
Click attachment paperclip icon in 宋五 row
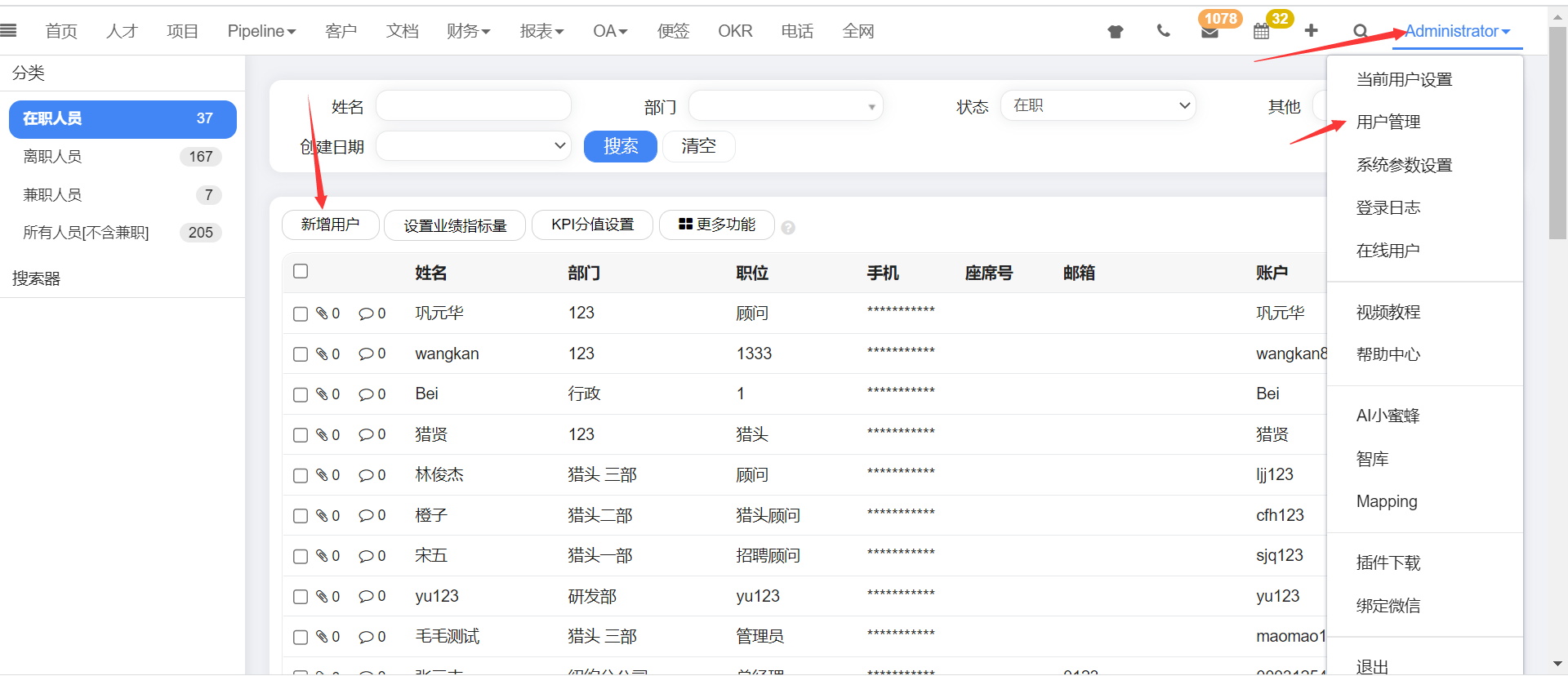click(323, 556)
